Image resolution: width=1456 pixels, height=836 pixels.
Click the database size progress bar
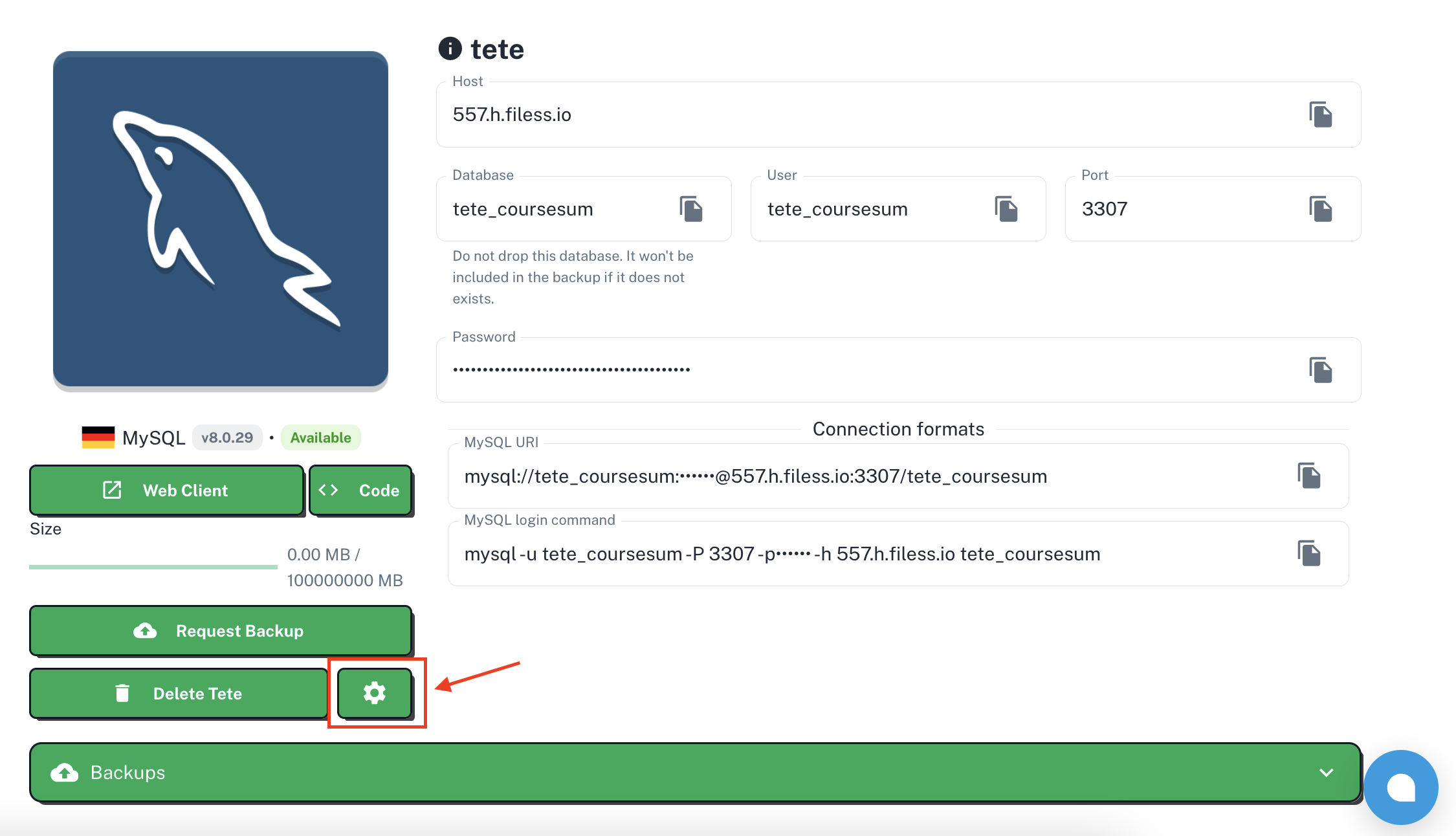[x=153, y=567]
